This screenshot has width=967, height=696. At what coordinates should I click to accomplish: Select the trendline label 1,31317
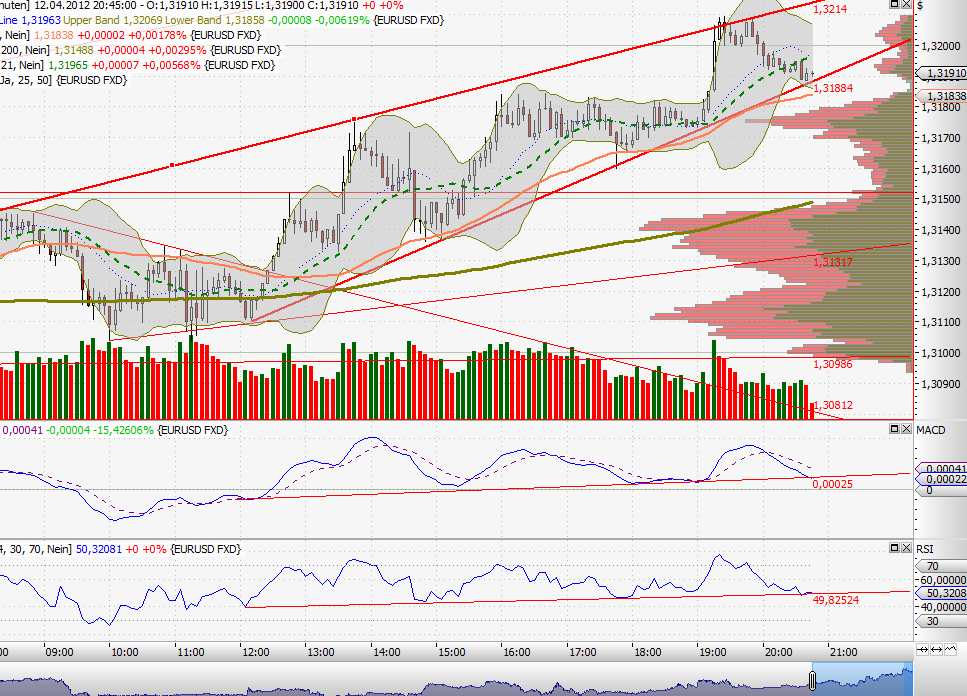[x=833, y=262]
